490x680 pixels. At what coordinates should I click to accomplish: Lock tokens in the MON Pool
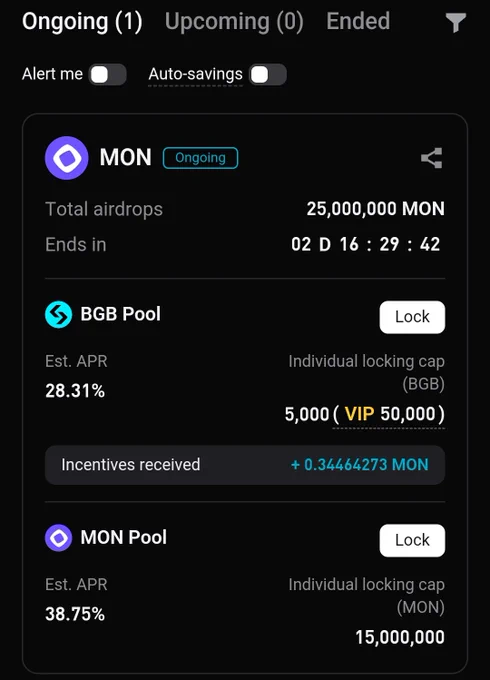tap(412, 540)
